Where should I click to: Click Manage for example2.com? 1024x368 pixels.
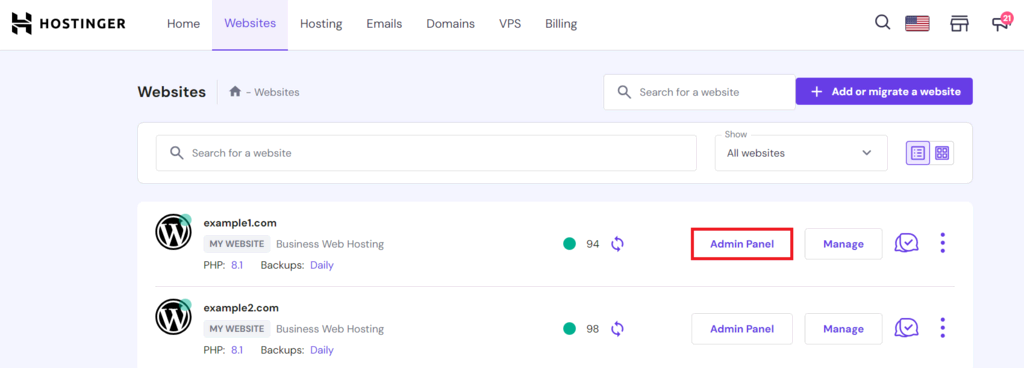tap(843, 329)
